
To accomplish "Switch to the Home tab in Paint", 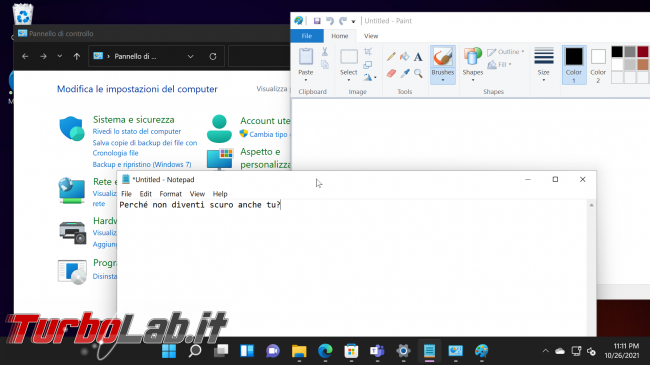I will tap(340, 36).
